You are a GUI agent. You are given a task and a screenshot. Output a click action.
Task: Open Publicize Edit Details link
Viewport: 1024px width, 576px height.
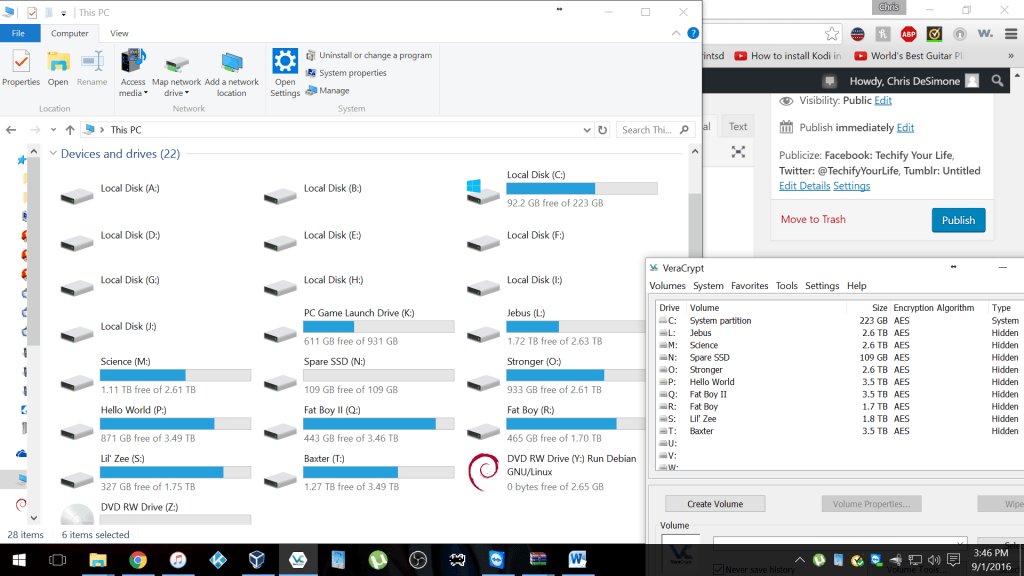pos(805,186)
